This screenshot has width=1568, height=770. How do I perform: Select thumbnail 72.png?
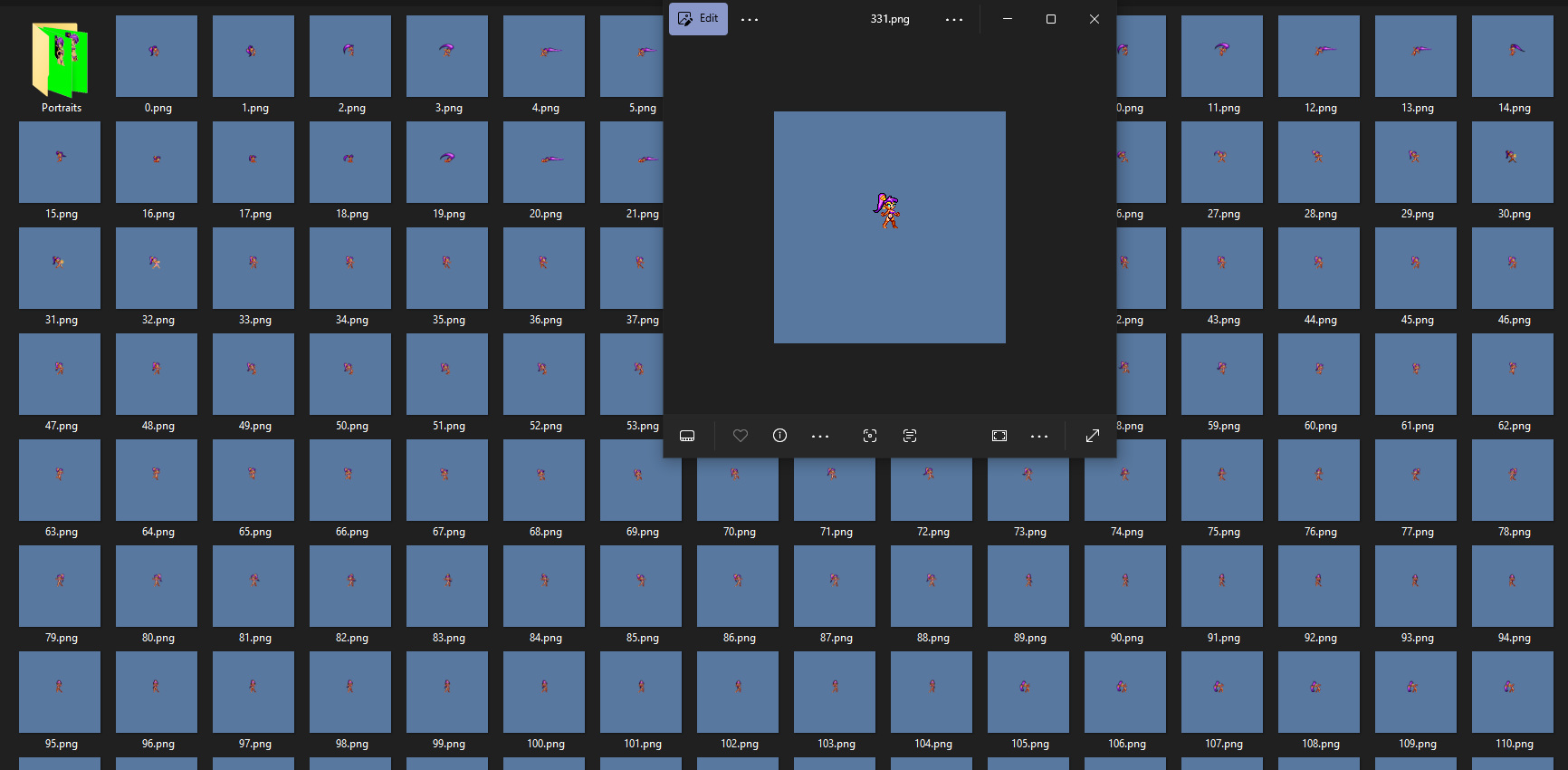coord(932,489)
